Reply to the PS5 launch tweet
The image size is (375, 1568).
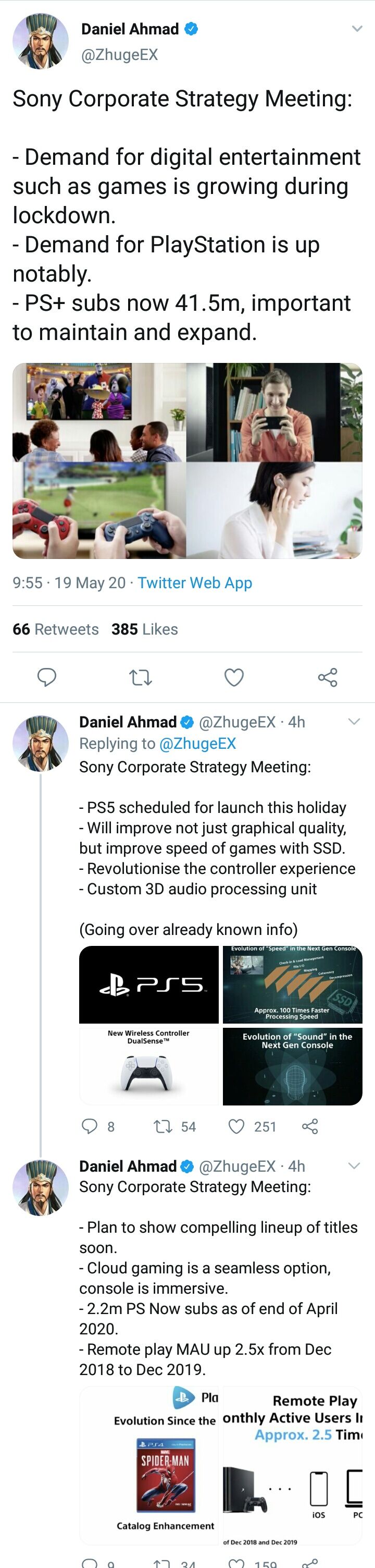[90, 1126]
